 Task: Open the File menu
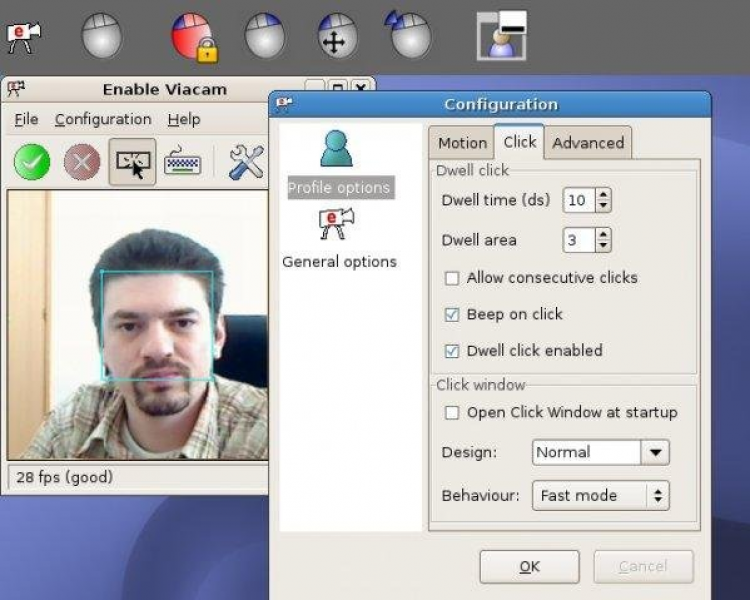click(26, 119)
